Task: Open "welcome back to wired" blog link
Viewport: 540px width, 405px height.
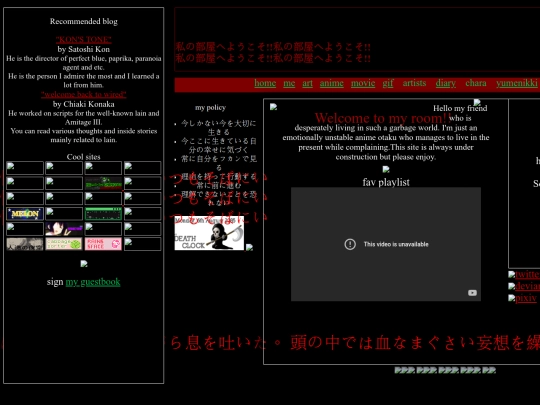Action: pyautogui.click(x=84, y=94)
